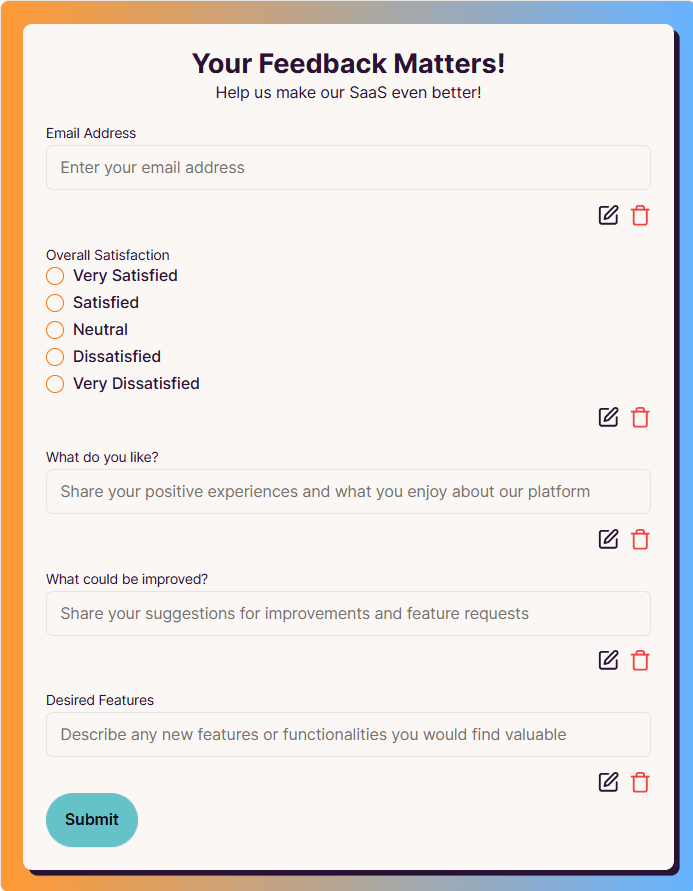The height and width of the screenshot is (891, 693).
Task: Focus the email address input field
Action: 348,168
